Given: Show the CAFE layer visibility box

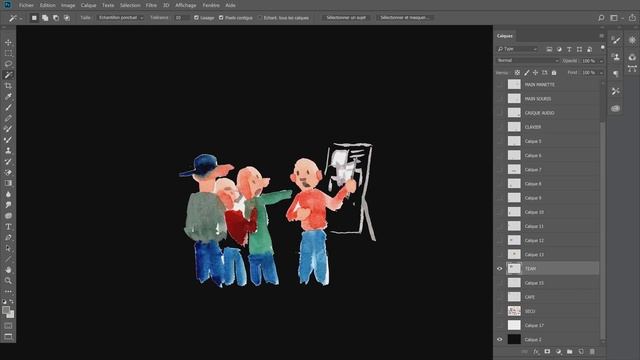Looking at the screenshot, I should click(x=500, y=297).
